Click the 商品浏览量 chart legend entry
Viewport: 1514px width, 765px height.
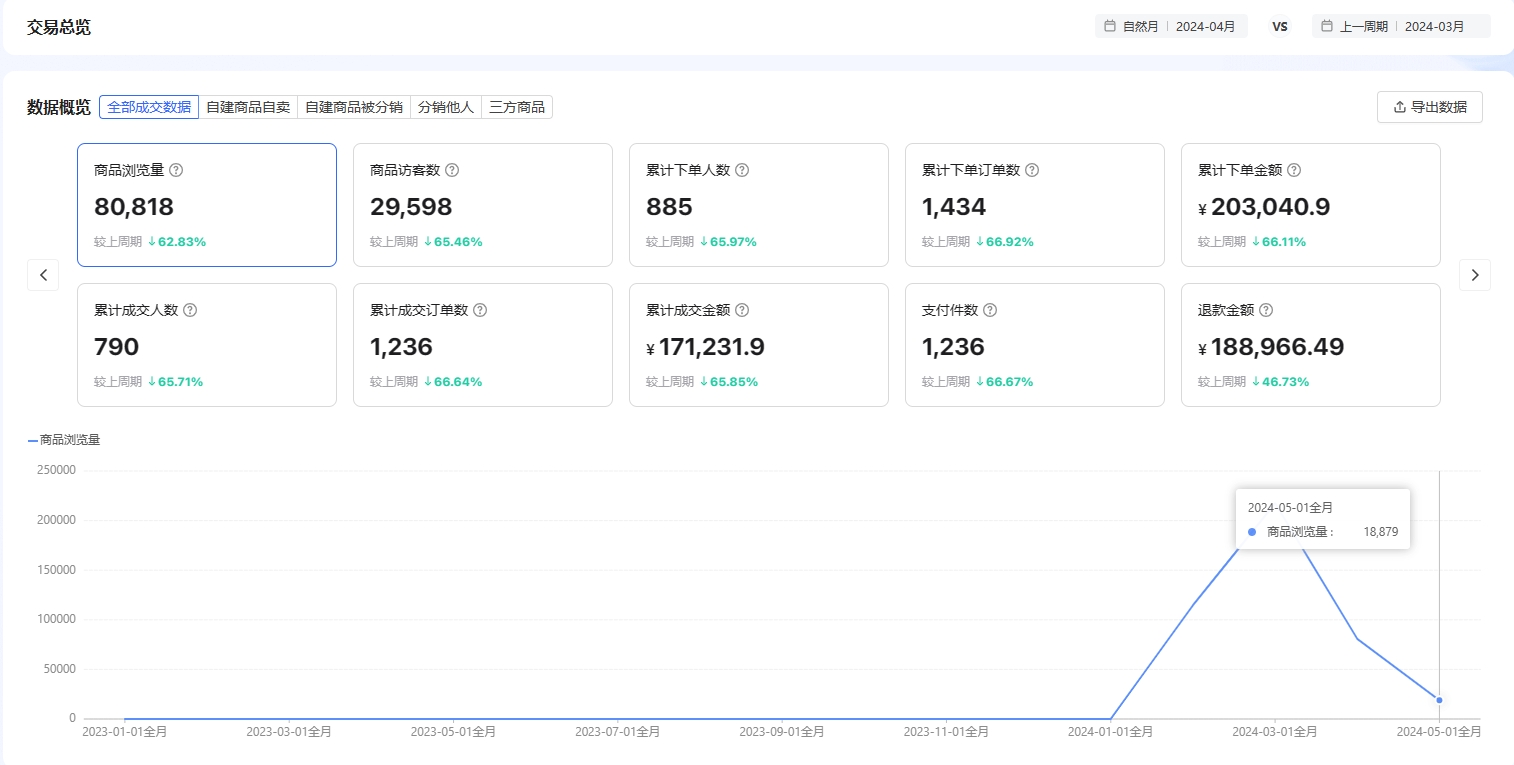64,440
